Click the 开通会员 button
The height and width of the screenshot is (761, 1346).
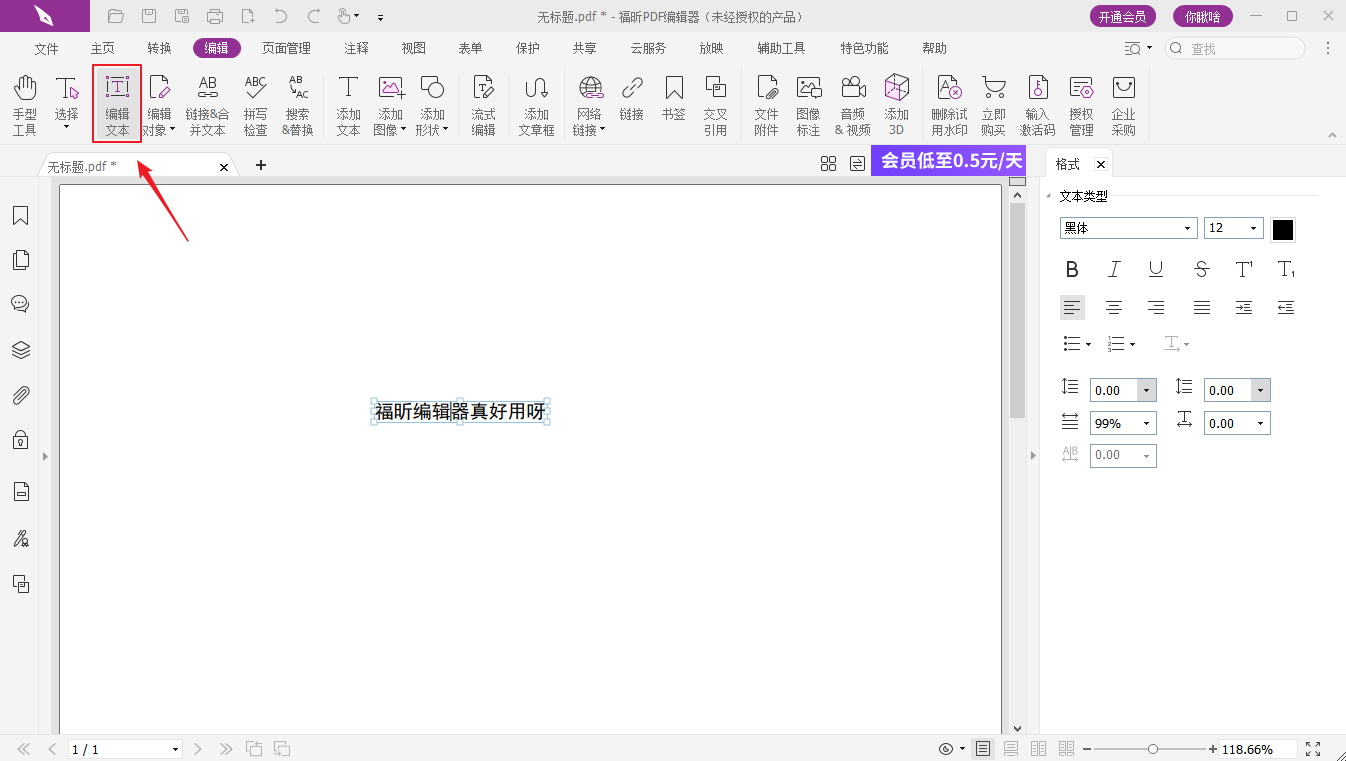(x=1122, y=16)
